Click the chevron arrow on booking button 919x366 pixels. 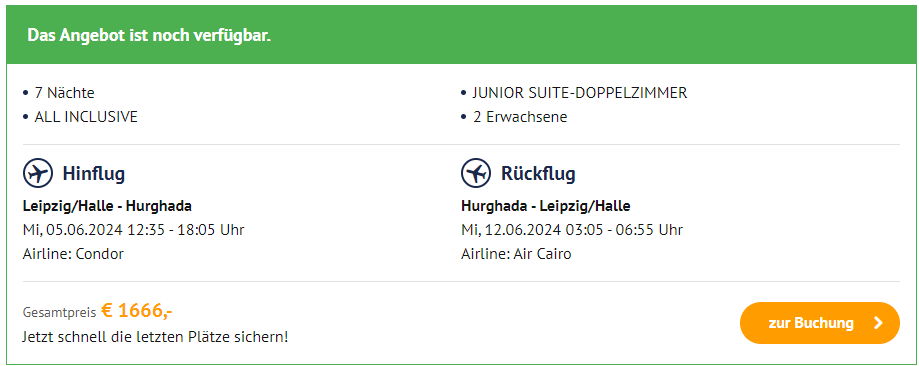pos(878,323)
